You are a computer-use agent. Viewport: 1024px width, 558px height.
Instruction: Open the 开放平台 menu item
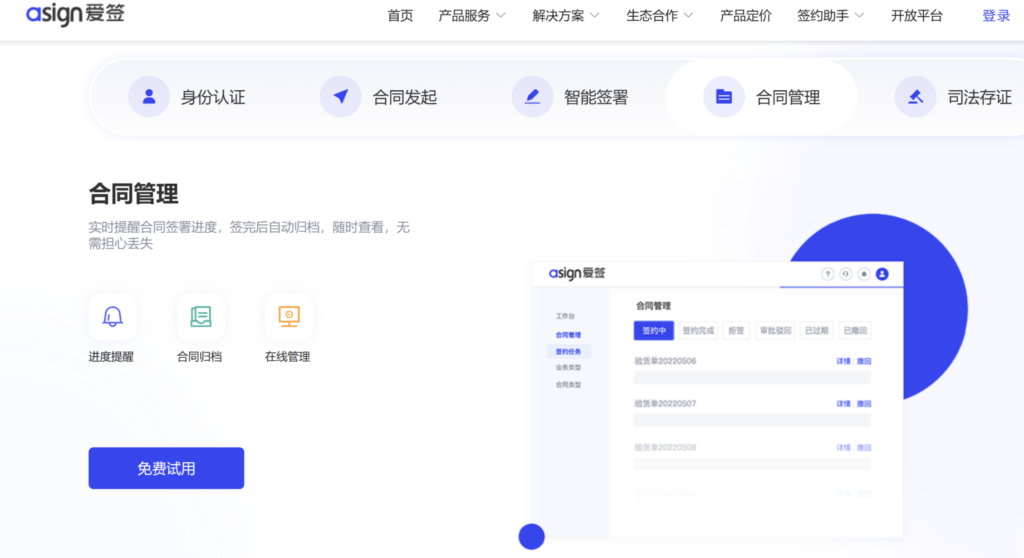coord(917,16)
